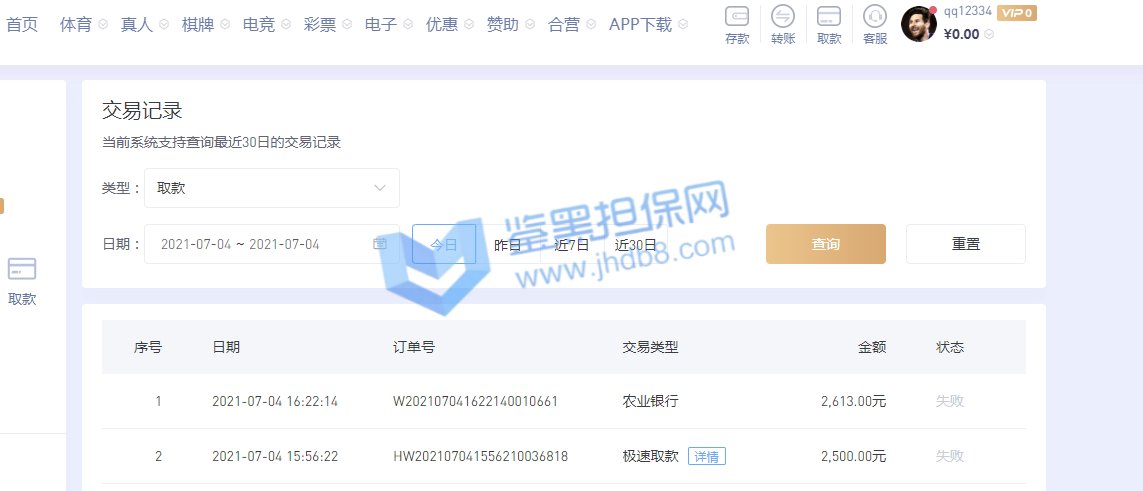The width and height of the screenshot is (1143, 491).
Task: Click the left sidebar 取款 card icon
Action: coord(22,269)
